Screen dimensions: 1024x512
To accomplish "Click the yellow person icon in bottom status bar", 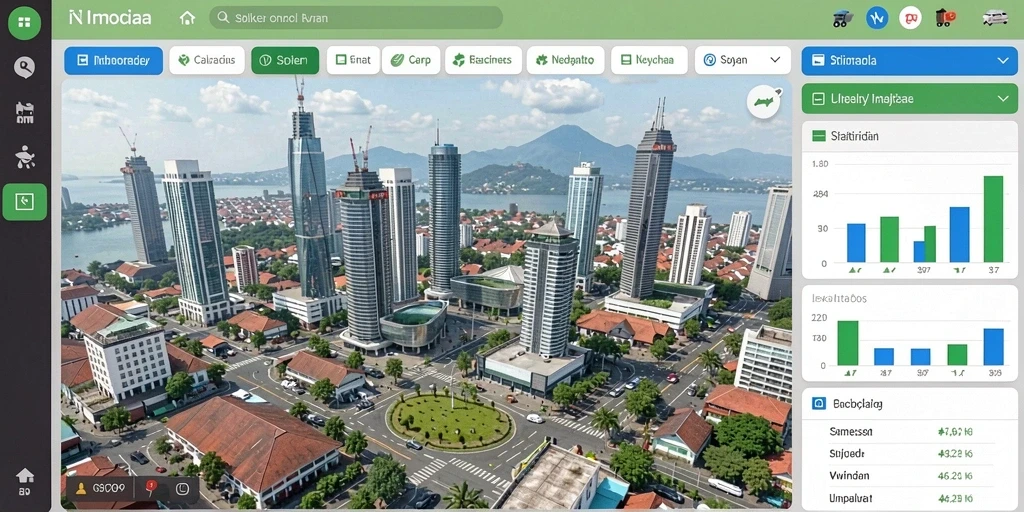I will (x=81, y=488).
